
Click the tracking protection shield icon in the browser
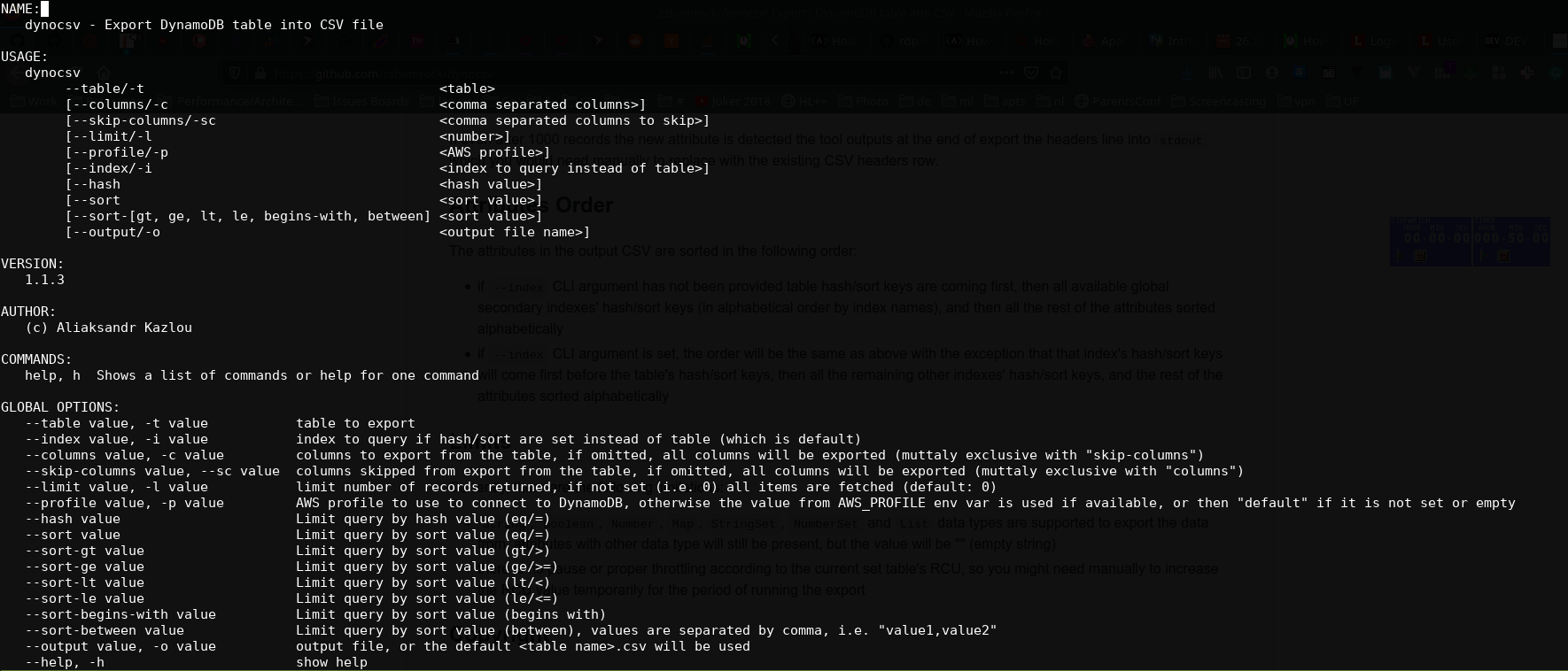click(x=235, y=73)
